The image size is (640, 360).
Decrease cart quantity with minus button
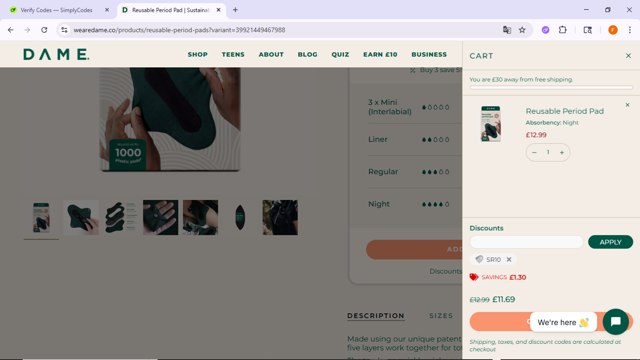click(x=534, y=152)
